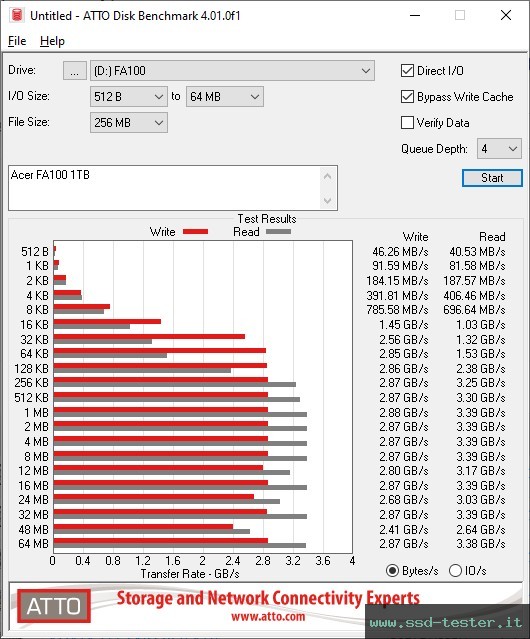The width and height of the screenshot is (530, 639).
Task: Open the File Size dropdown 256 MB
Action: (129, 123)
